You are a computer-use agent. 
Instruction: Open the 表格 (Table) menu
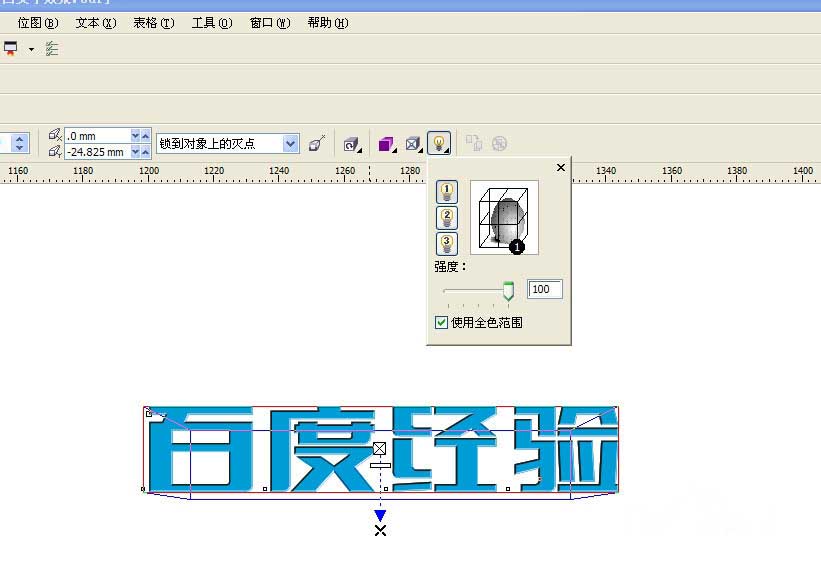[154, 23]
